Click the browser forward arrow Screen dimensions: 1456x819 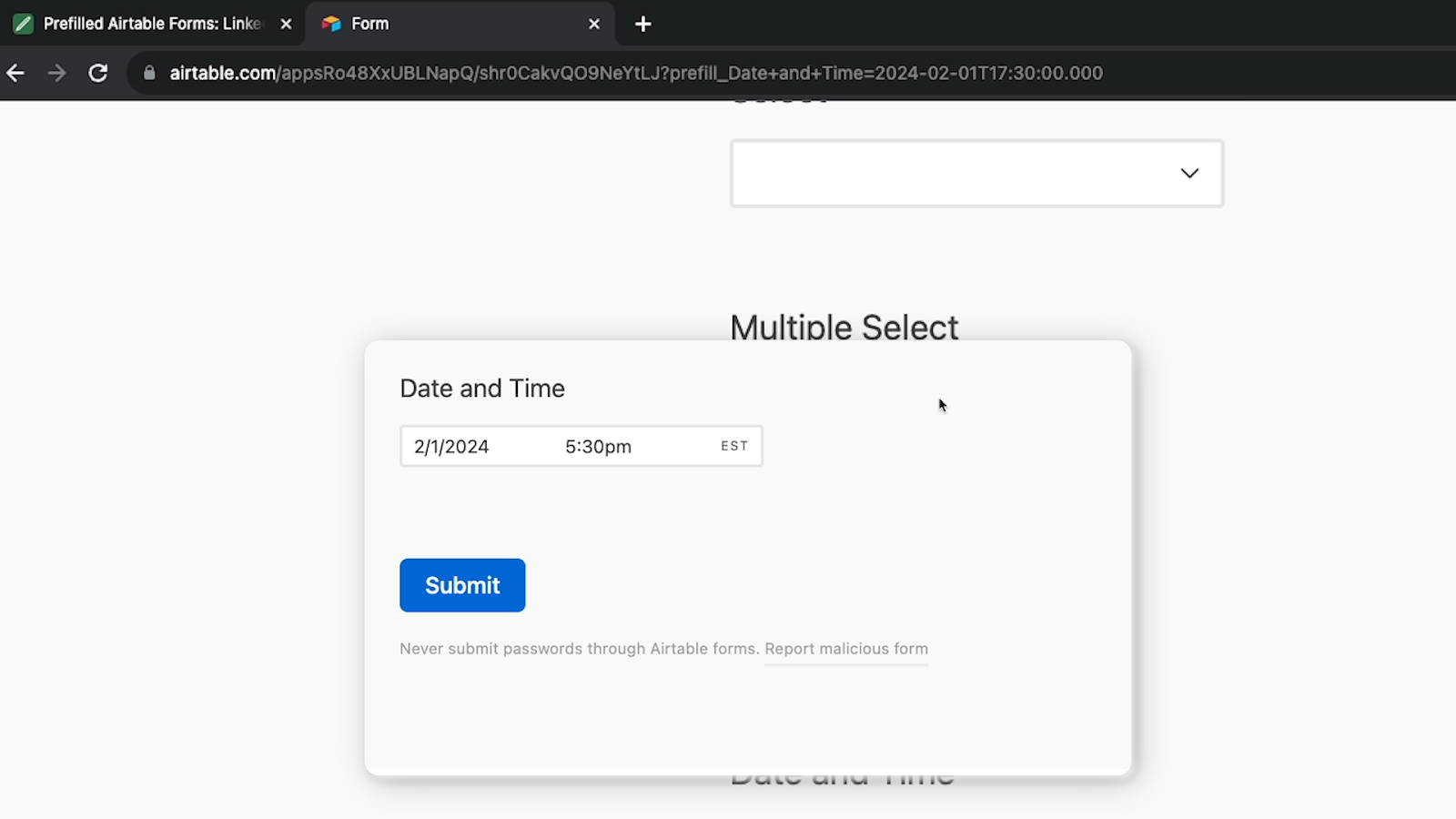pyautogui.click(x=56, y=73)
